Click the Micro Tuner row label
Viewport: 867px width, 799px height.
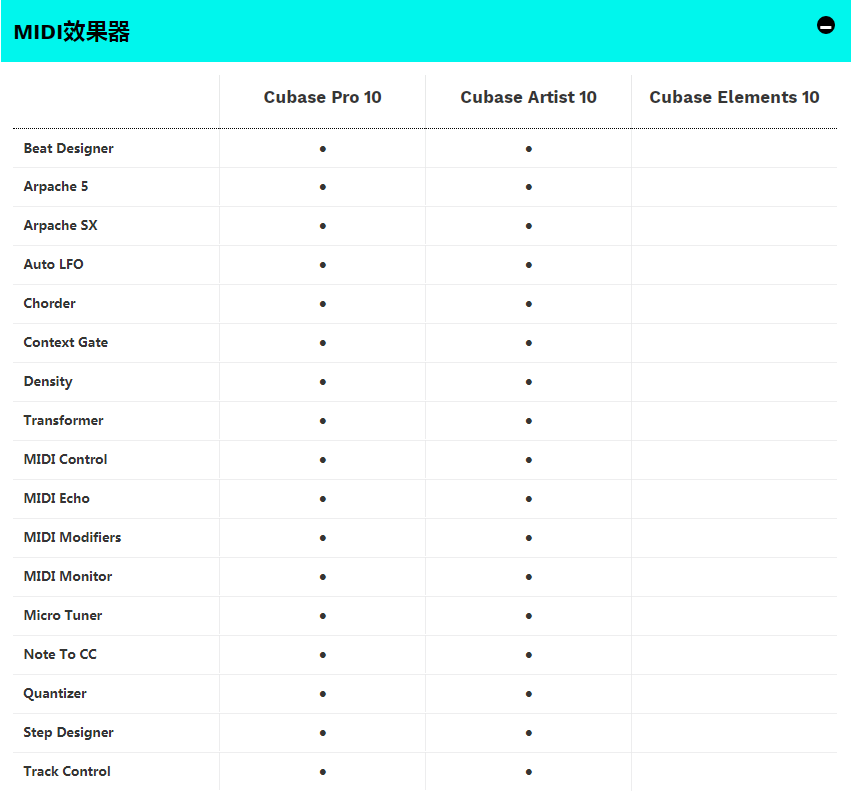tap(63, 615)
